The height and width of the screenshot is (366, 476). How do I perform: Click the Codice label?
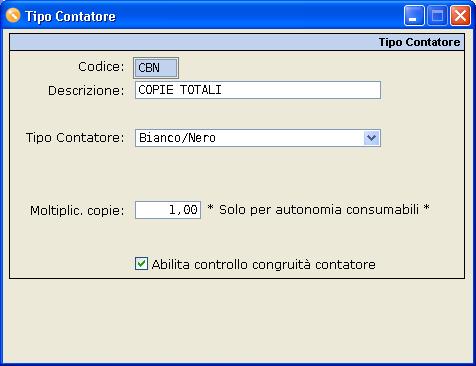(101, 67)
